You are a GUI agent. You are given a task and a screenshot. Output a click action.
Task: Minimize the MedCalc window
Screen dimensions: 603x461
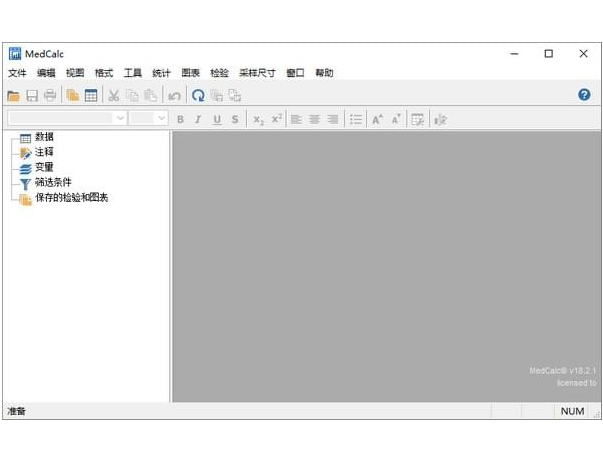click(515, 54)
